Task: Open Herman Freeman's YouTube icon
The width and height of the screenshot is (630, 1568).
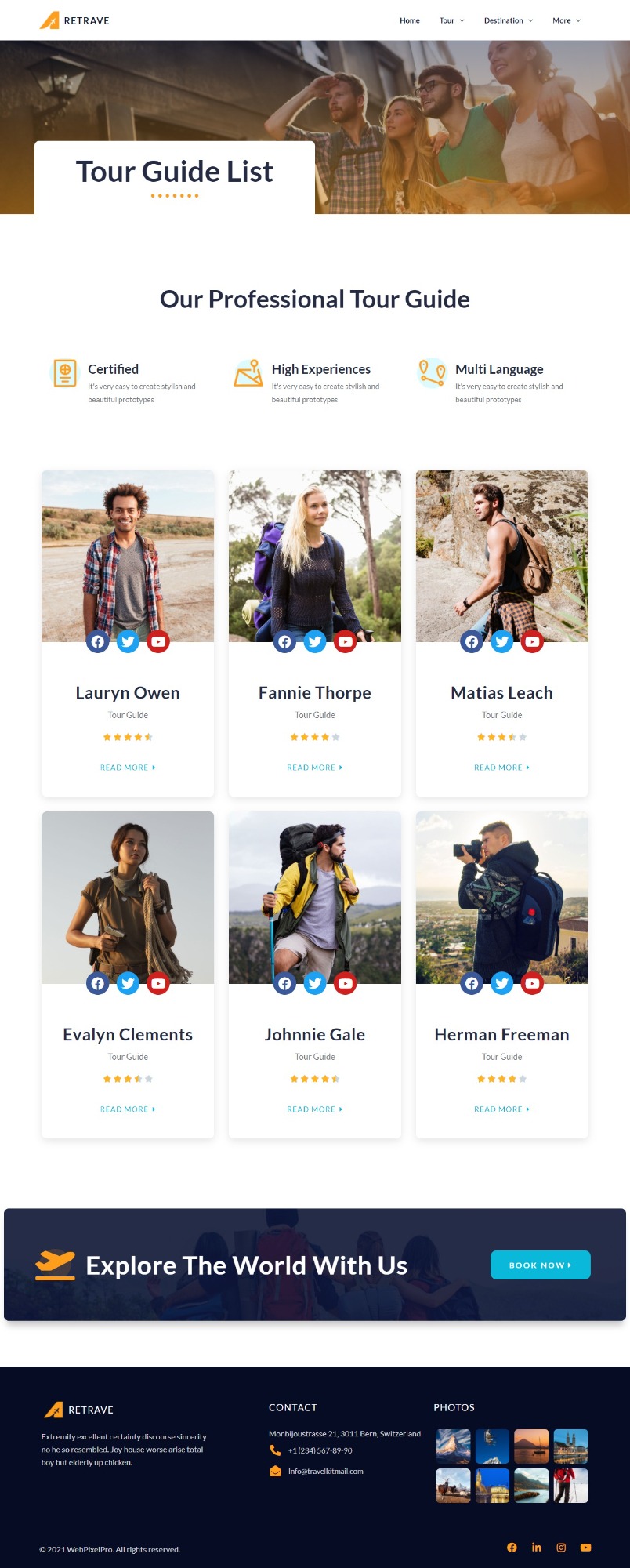Action: click(532, 983)
